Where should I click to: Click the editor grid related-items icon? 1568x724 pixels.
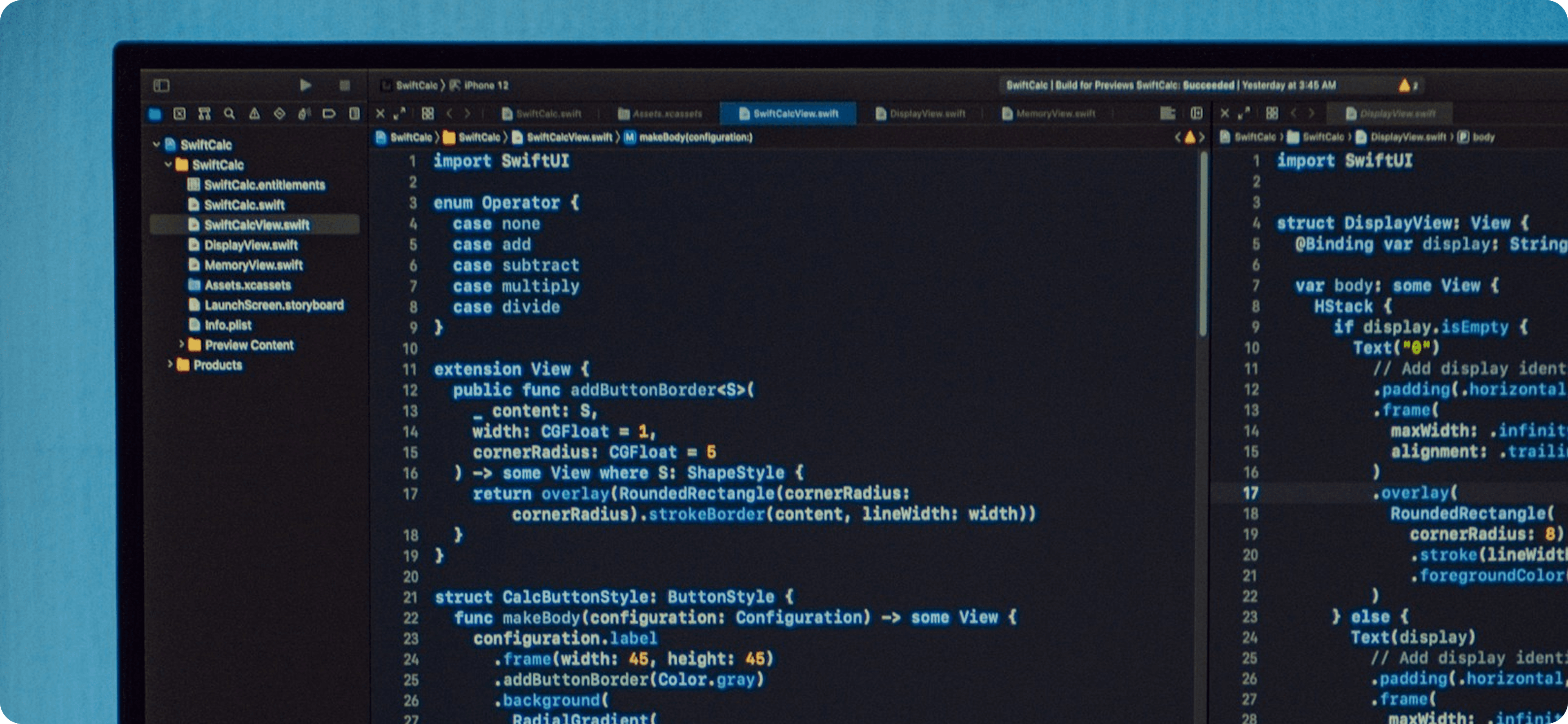pyautogui.click(x=428, y=114)
